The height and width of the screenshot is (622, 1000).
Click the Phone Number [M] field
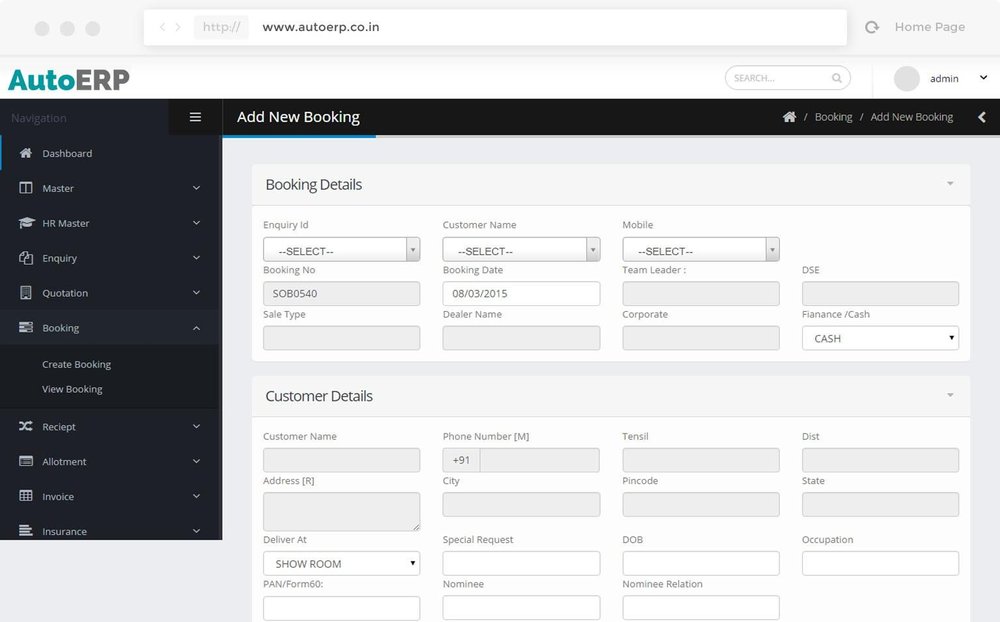click(x=521, y=460)
